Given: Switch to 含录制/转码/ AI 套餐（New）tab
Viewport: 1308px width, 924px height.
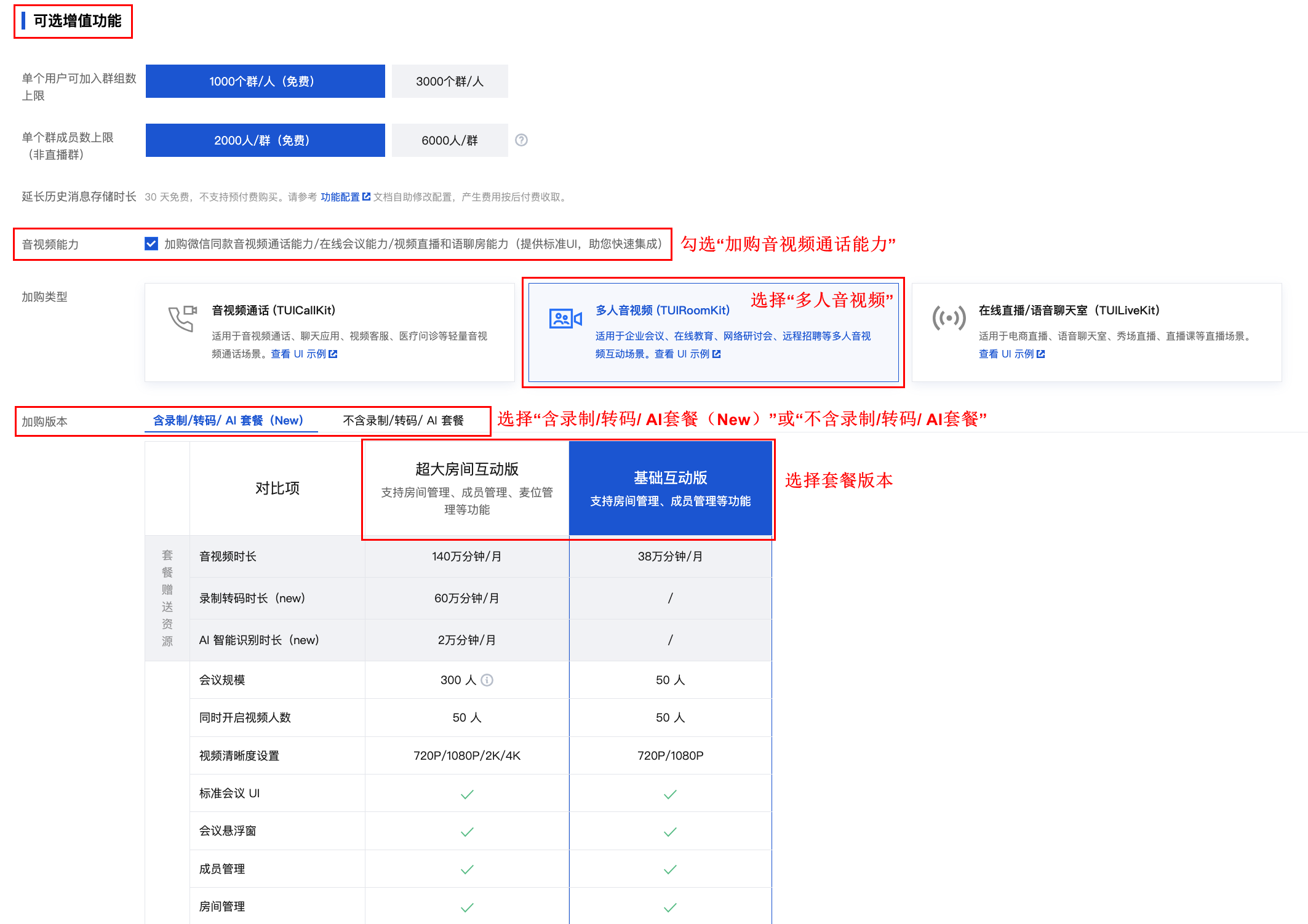Looking at the screenshot, I should [228, 421].
